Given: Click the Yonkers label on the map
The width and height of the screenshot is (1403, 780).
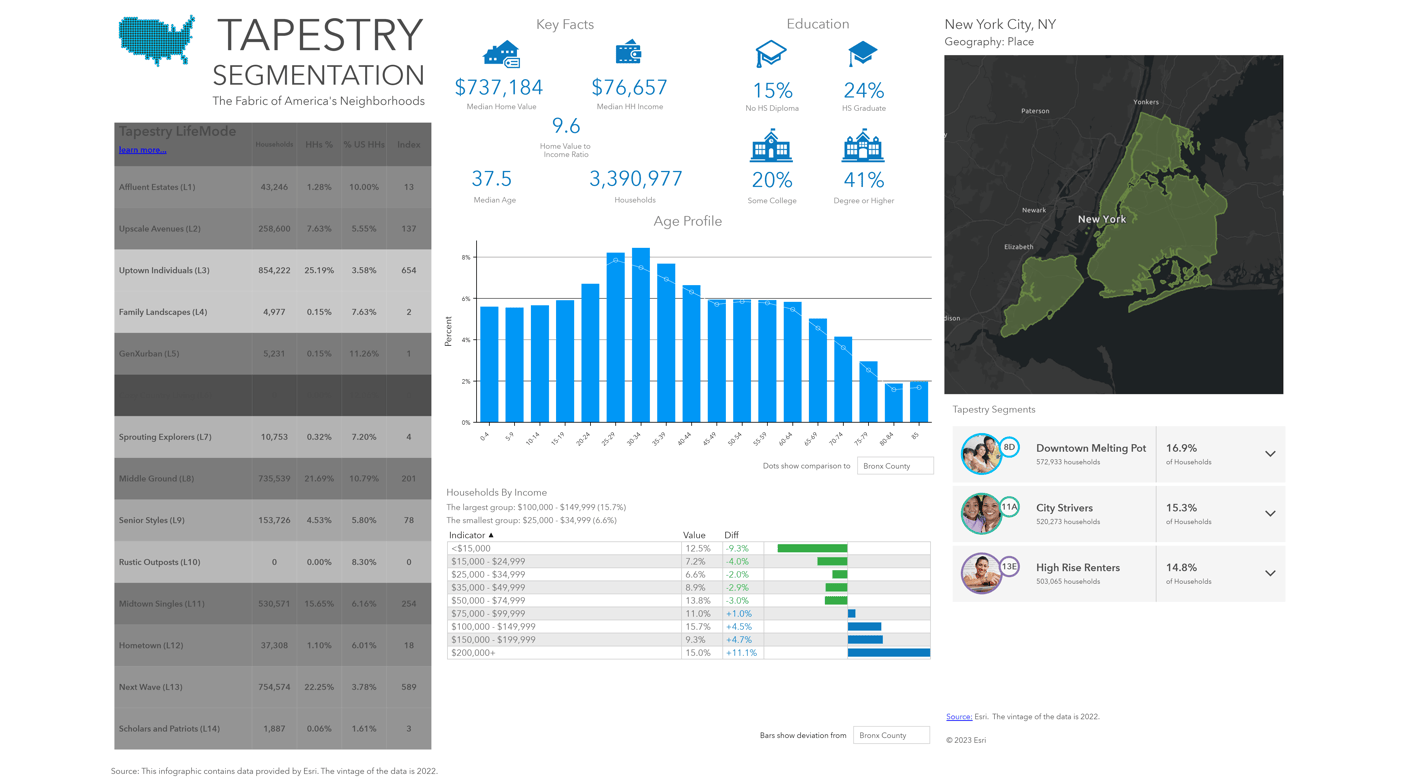Looking at the screenshot, I should click(x=1146, y=102).
